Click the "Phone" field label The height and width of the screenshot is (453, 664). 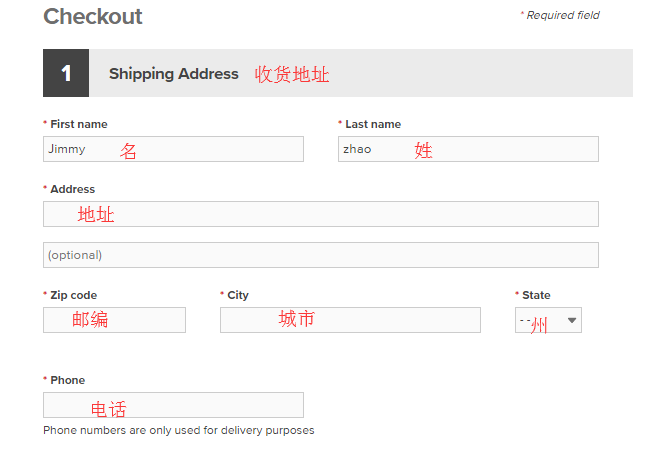(67, 380)
